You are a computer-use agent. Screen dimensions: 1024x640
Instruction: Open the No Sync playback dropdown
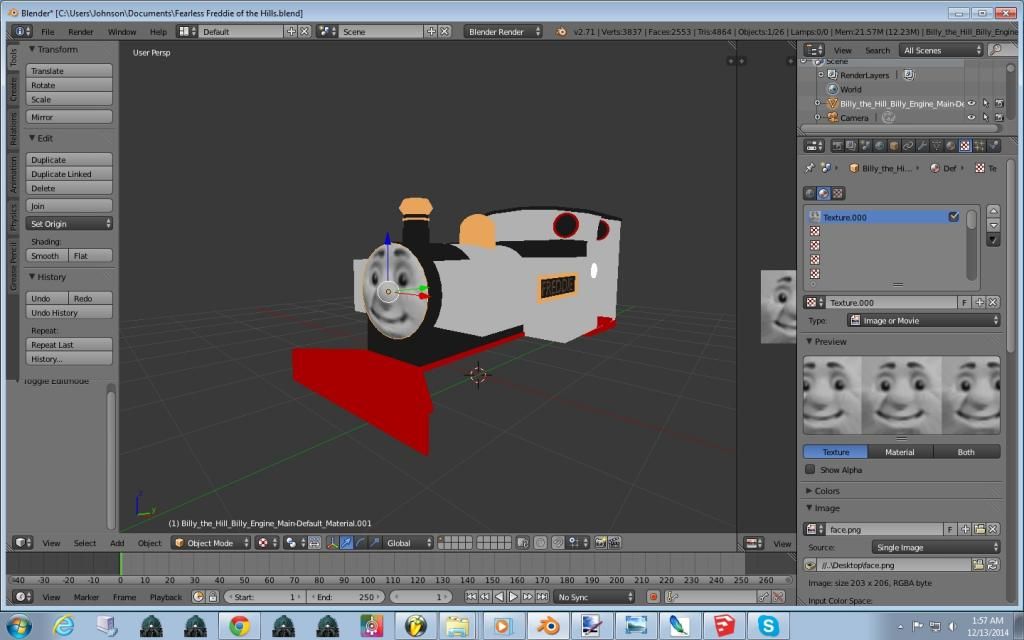tap(594, 596)
